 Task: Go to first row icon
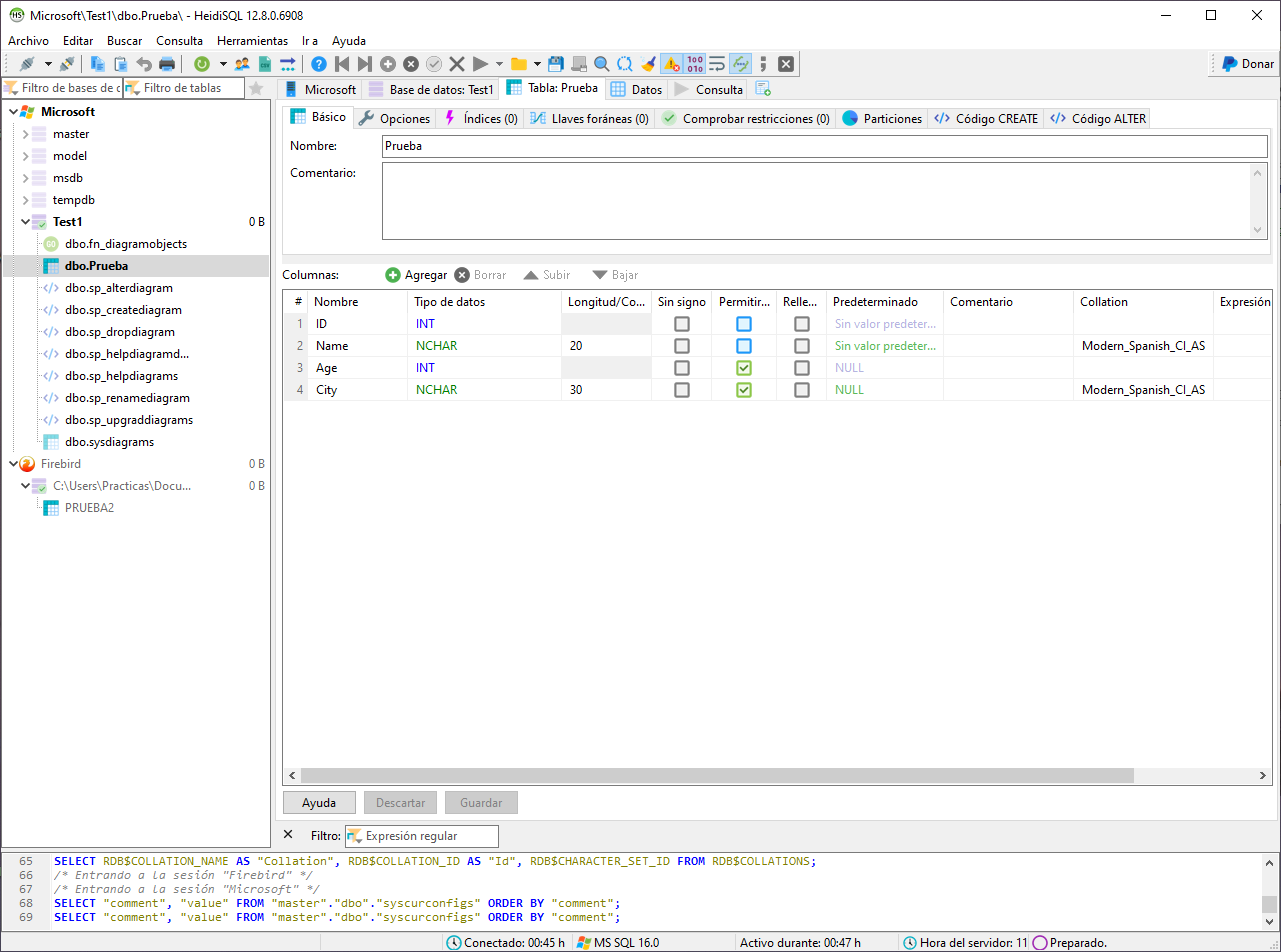342,64
